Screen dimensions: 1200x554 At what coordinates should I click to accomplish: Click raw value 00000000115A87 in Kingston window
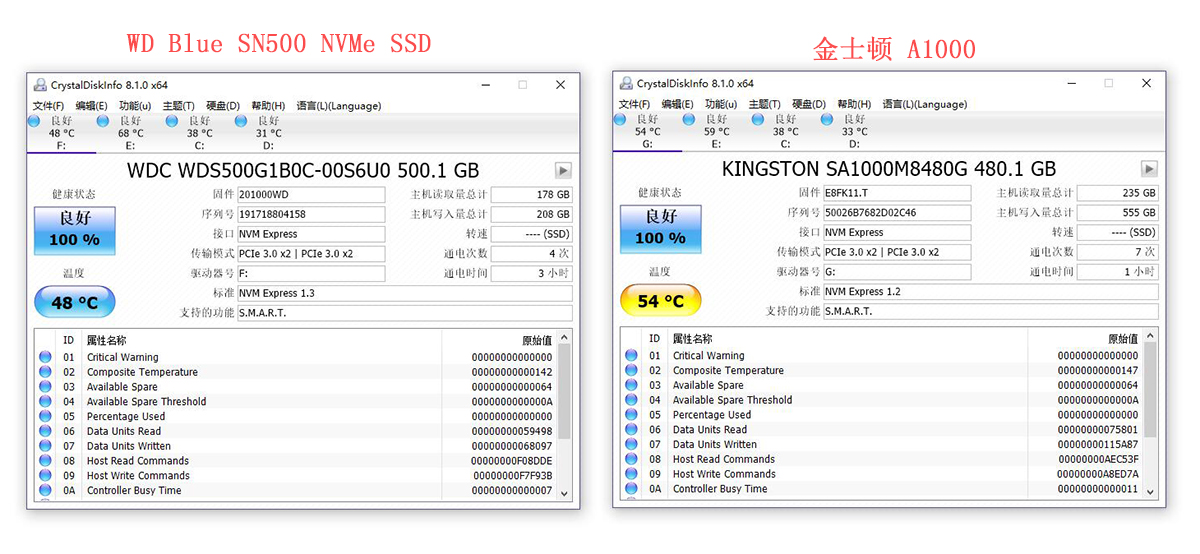tap(1098, 444)
